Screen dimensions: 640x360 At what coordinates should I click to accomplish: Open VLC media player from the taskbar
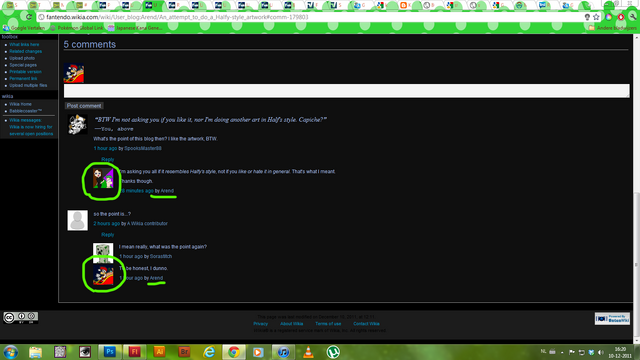pyautogui.click(x=308, y=352)
